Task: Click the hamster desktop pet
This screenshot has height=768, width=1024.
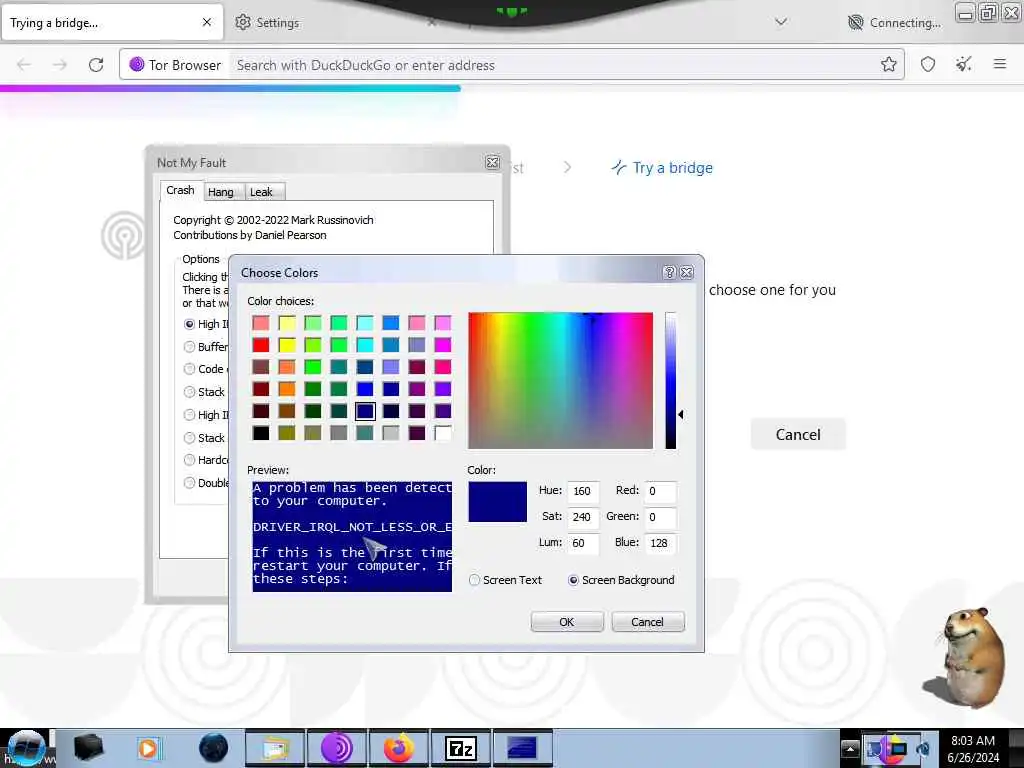Action: (967, 658)
